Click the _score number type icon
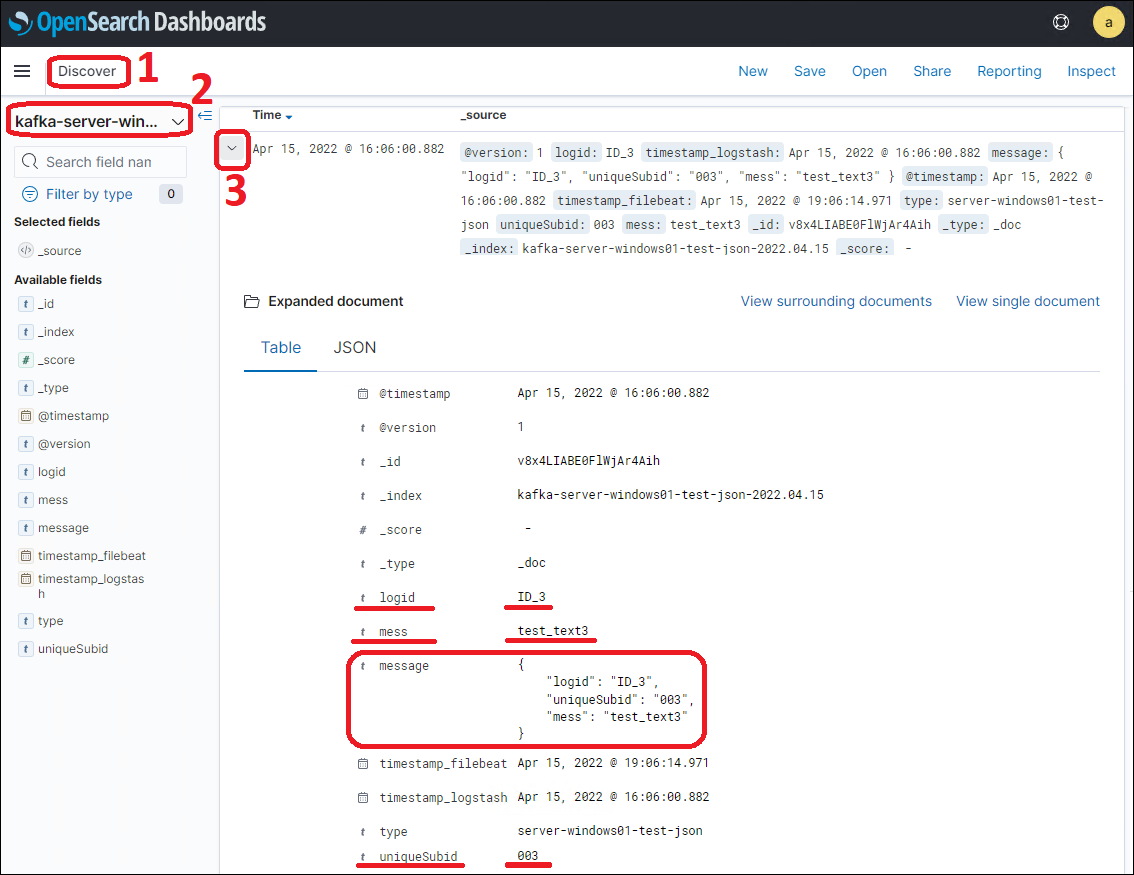 pos(26,359)
